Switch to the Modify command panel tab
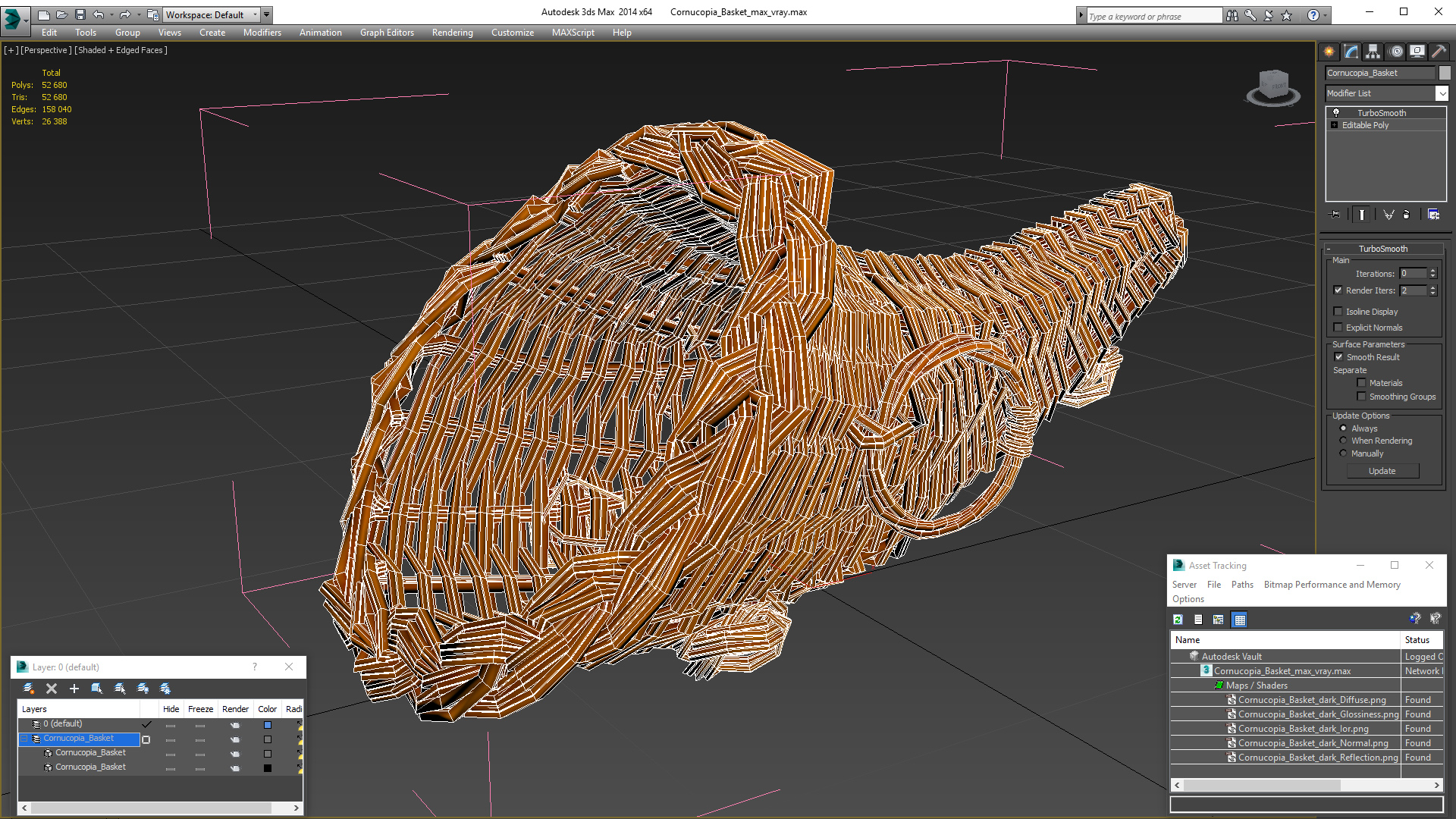This screenshot has width=1456, height=819. 1351,52
